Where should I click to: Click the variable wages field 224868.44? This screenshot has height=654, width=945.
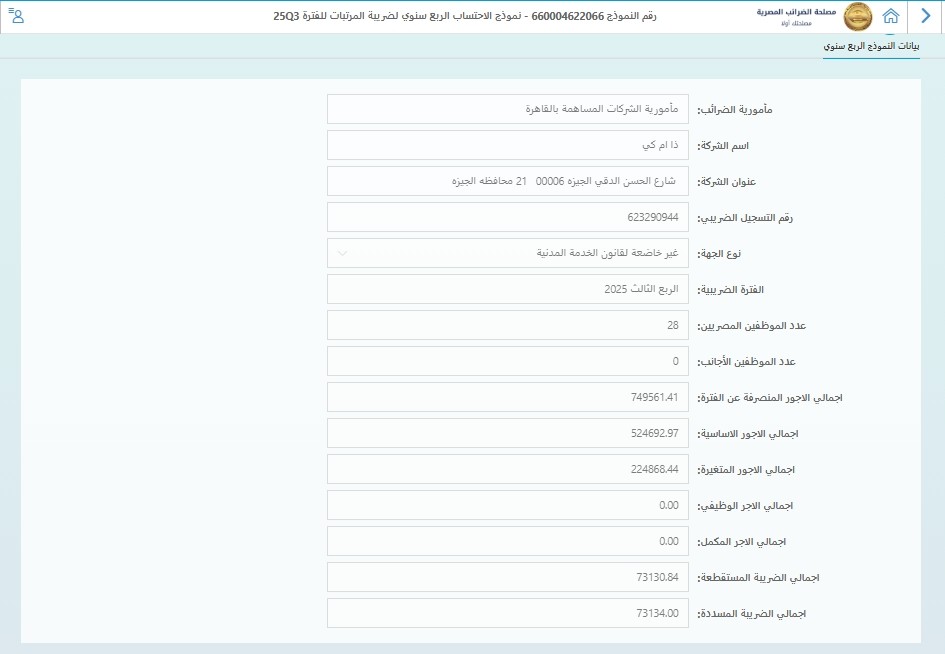(507, 469)
